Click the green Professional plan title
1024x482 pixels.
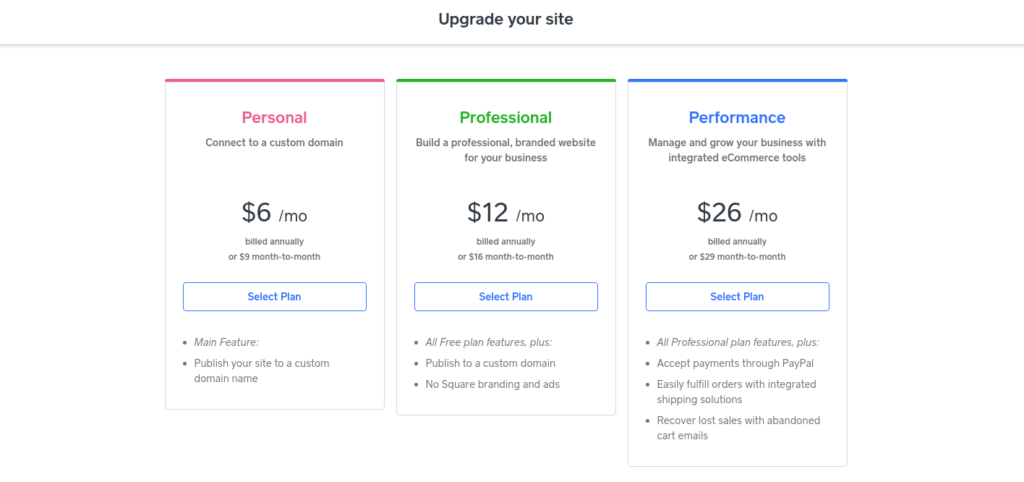click(x=505, y=118)
